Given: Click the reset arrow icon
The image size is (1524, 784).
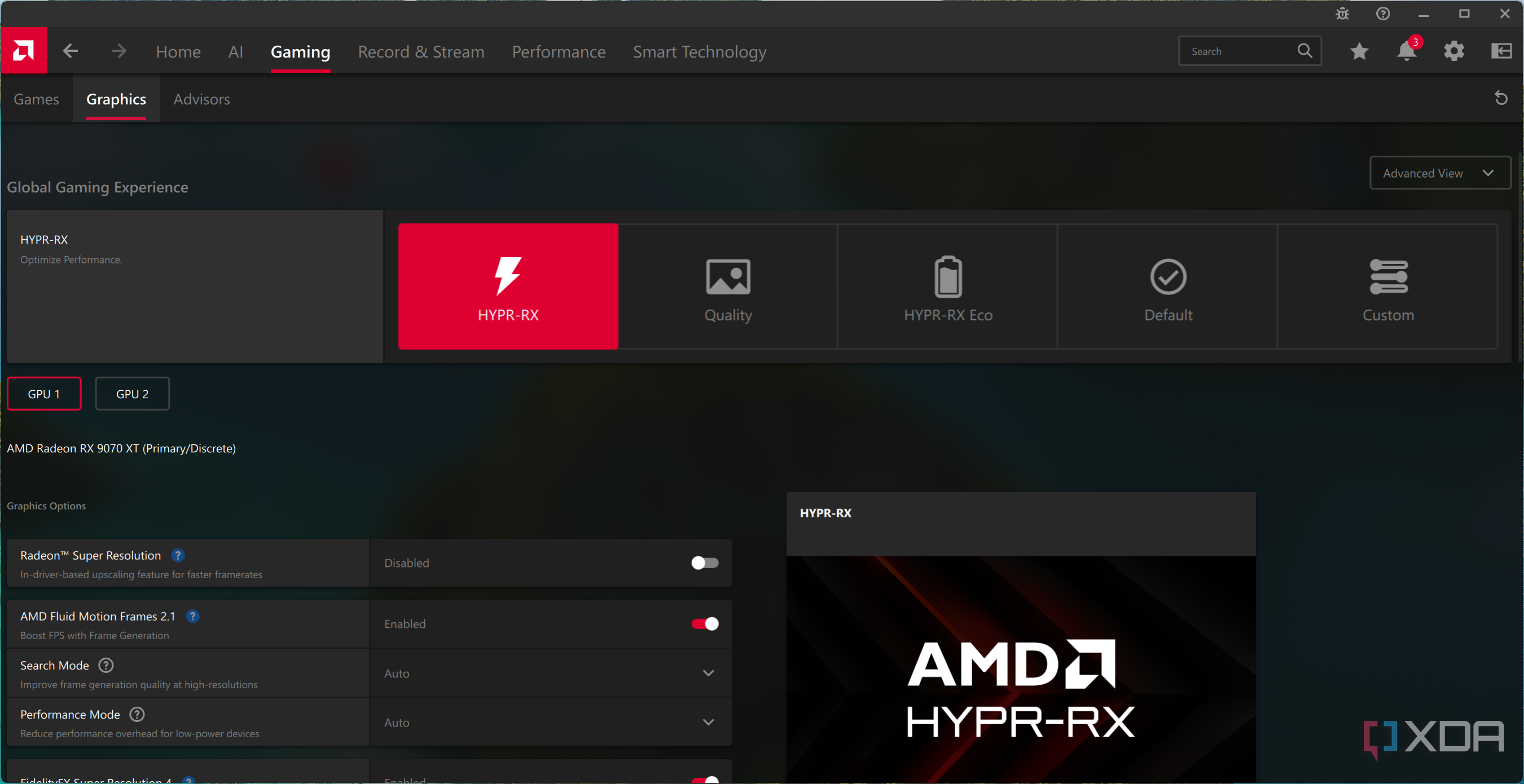Looking at the screenshot, I should pyautogui.click(x=1500, y=98).
